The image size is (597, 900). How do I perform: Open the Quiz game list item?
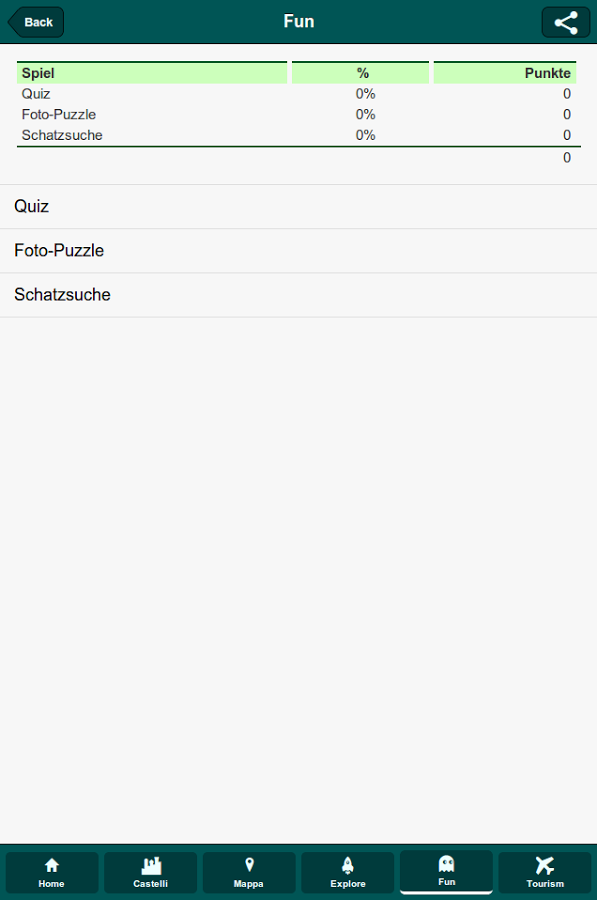click(x=298, y=207)
